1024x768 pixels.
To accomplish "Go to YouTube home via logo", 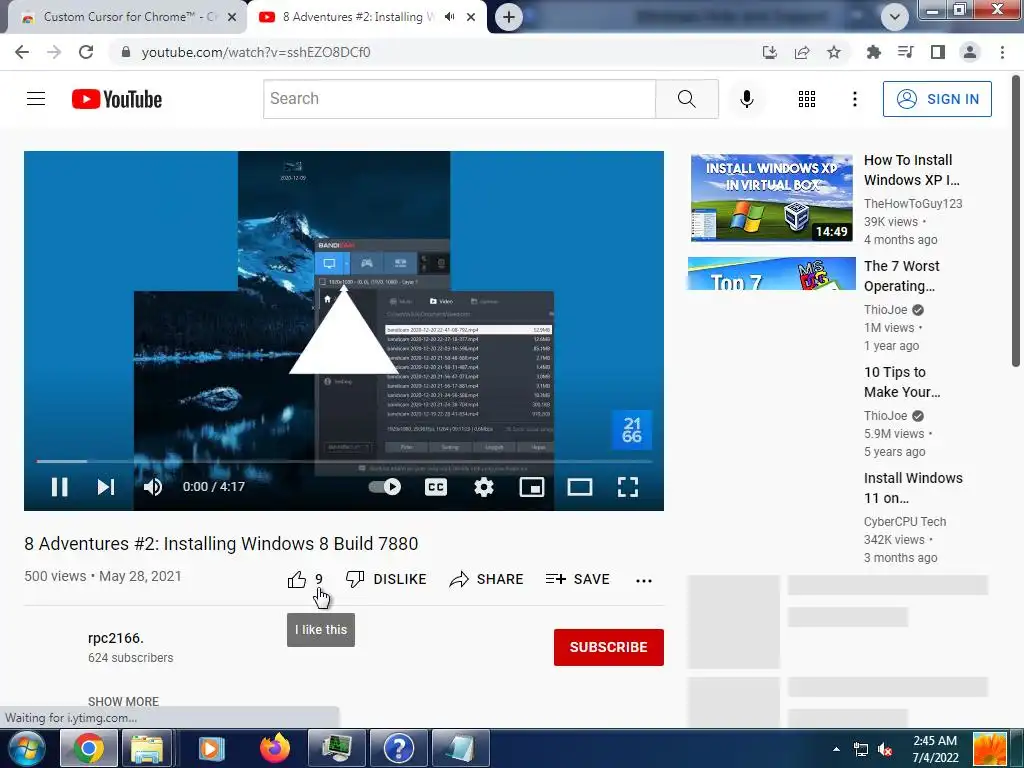I will click(x=117, y=99).
